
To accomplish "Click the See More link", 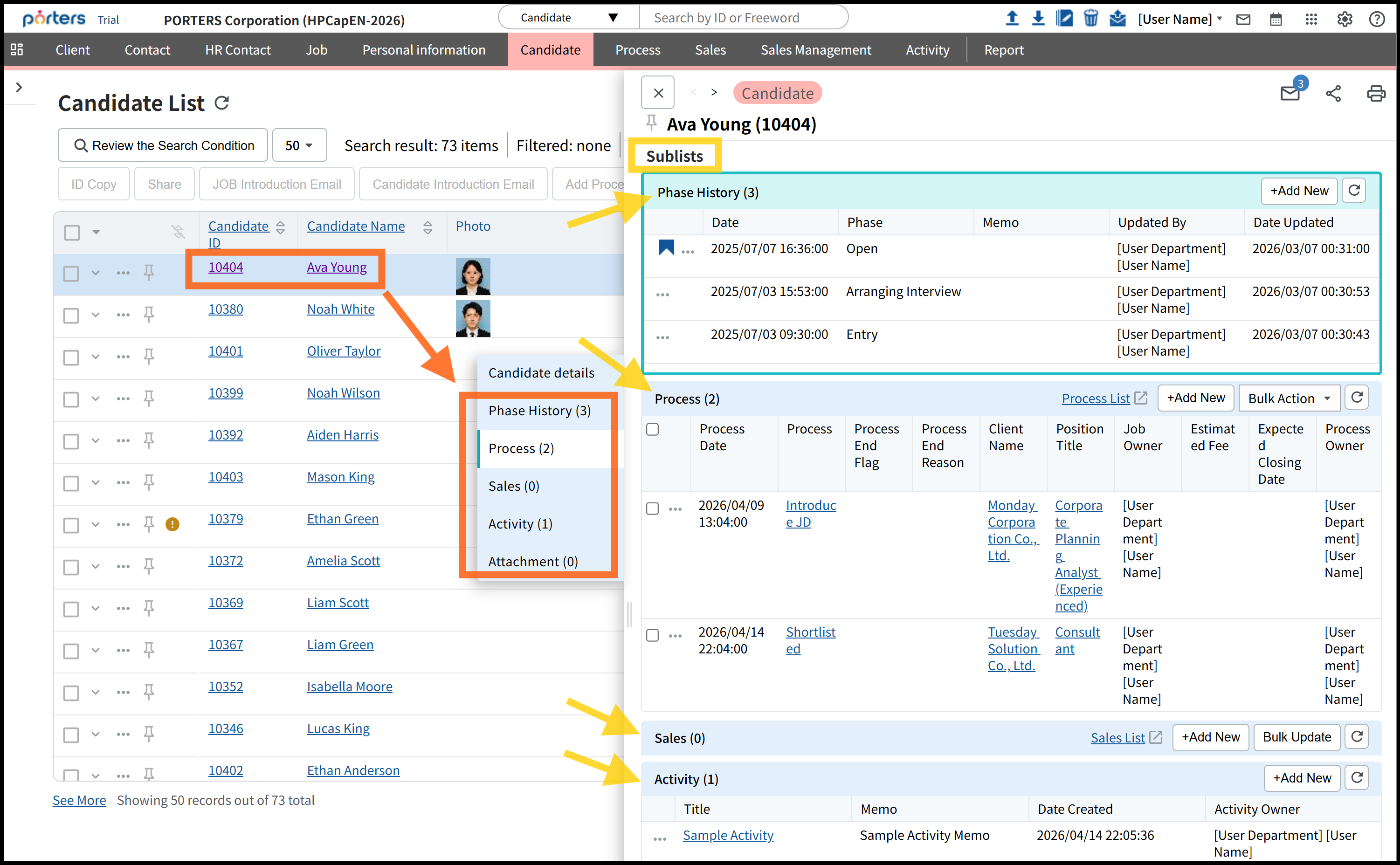I will click(79, 800).
